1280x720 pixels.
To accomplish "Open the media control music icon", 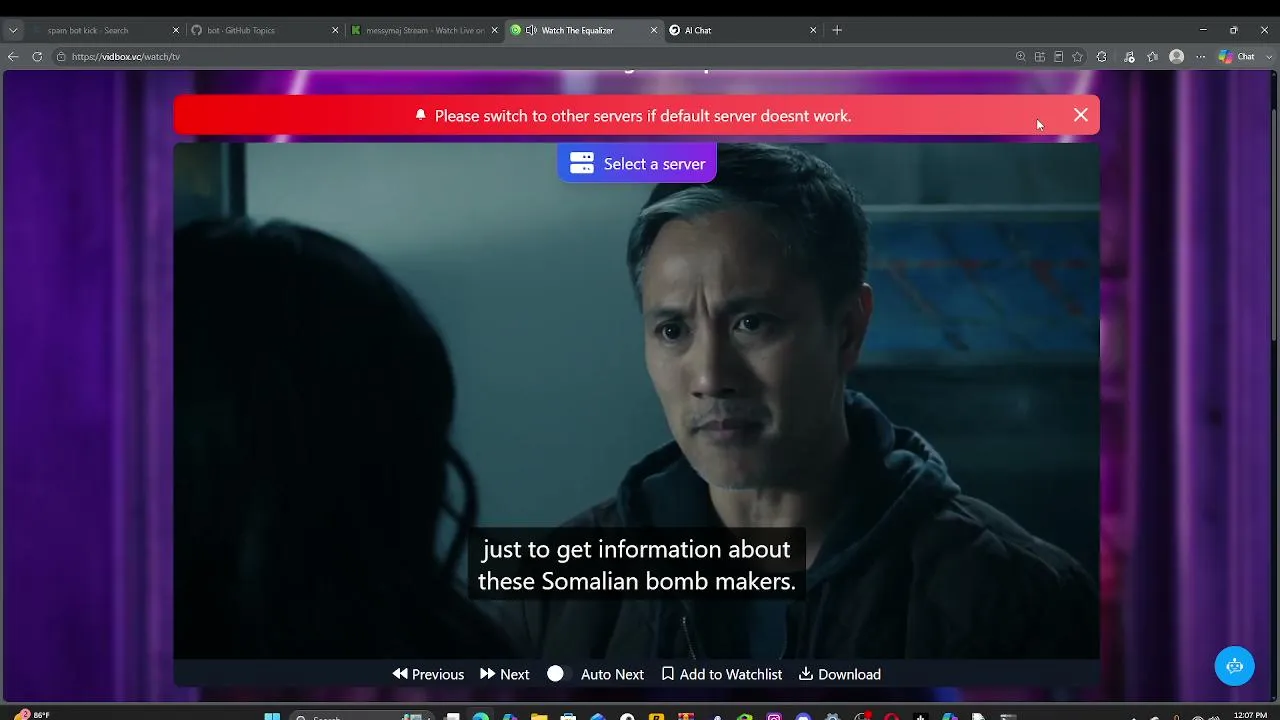I will coord(1129,57).
